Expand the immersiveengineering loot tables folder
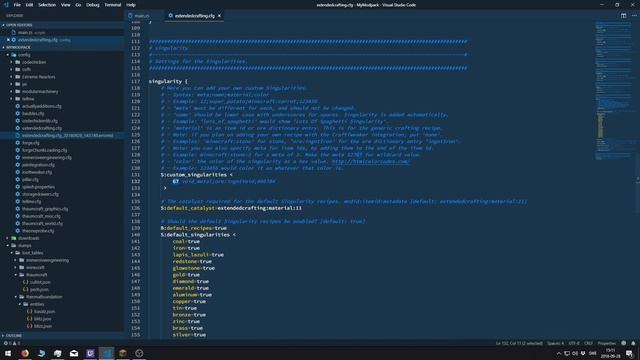The width and height of the screenshot is (640, 360). (47, 260)
